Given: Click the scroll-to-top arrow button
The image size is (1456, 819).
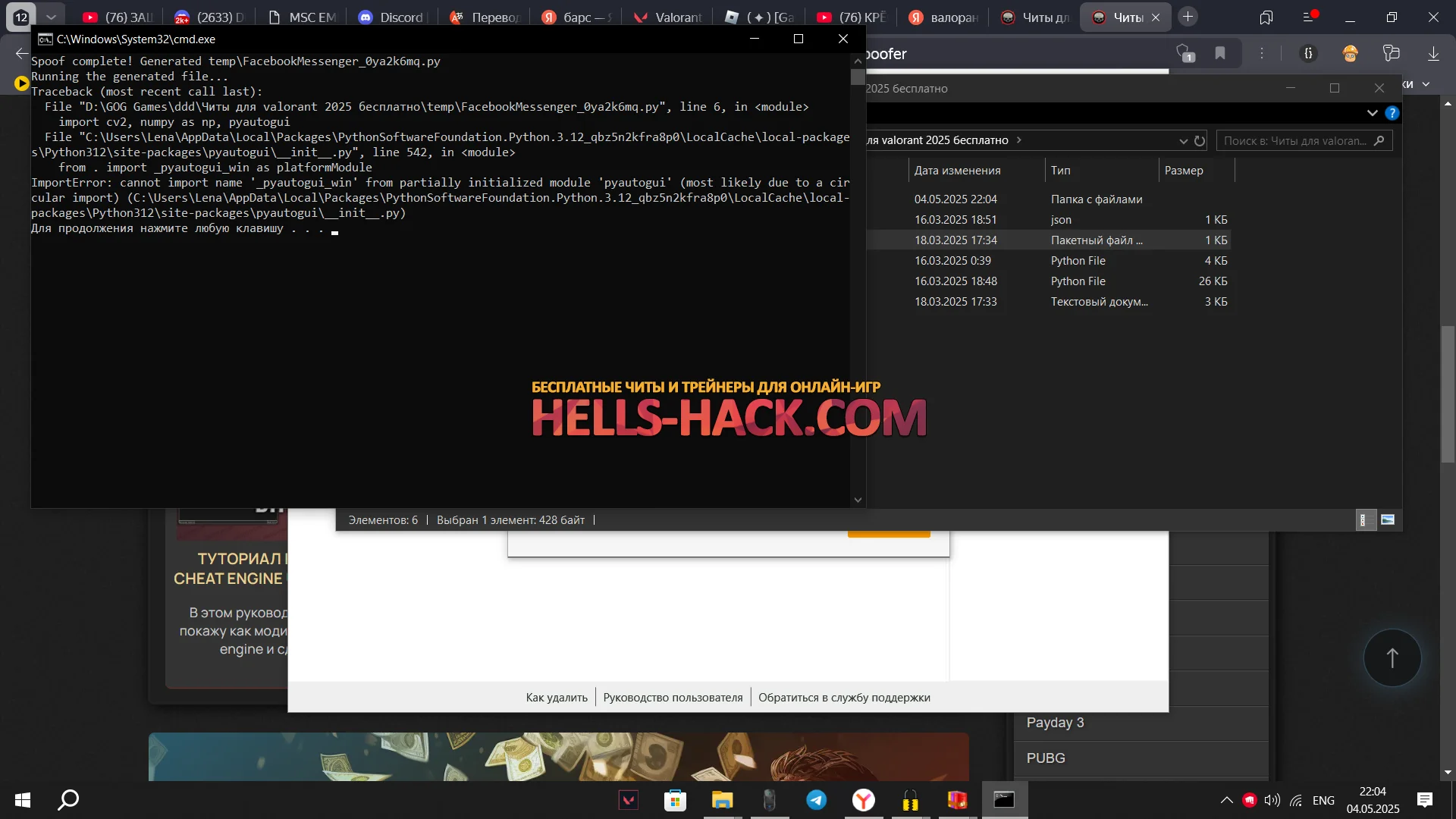Looking at the screenshot, I should coord(1392,658).
